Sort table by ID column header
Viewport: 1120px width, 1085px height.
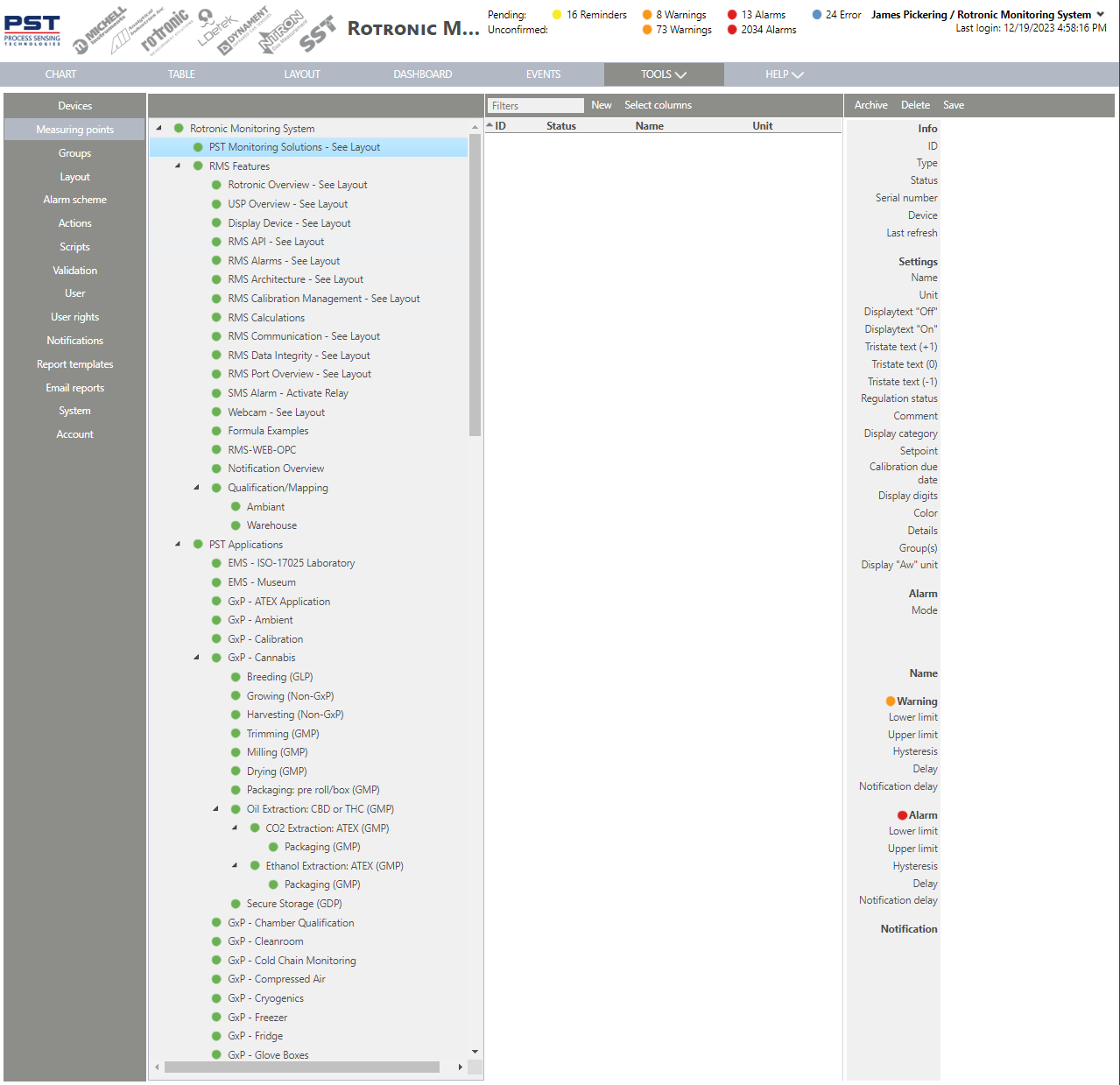[x=501, y=126]
